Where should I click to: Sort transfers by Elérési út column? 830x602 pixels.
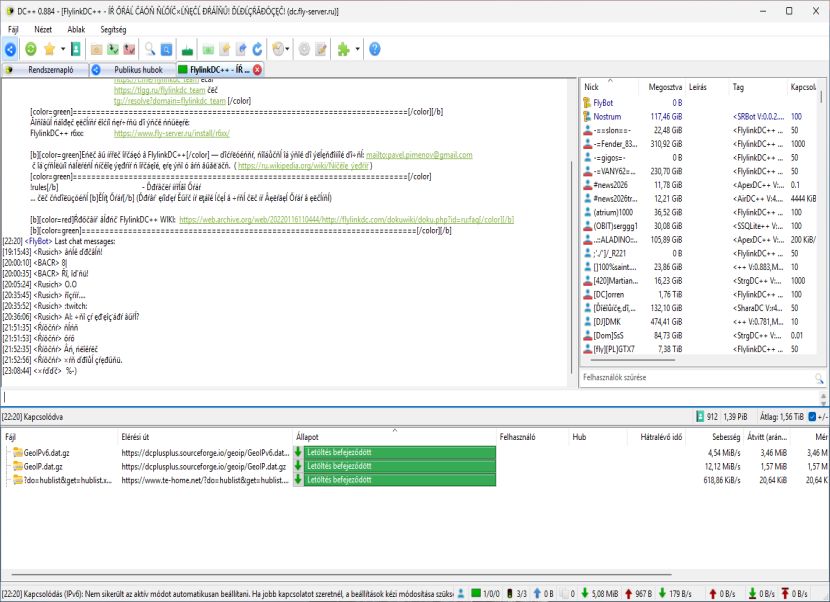[x=205, y=437]
